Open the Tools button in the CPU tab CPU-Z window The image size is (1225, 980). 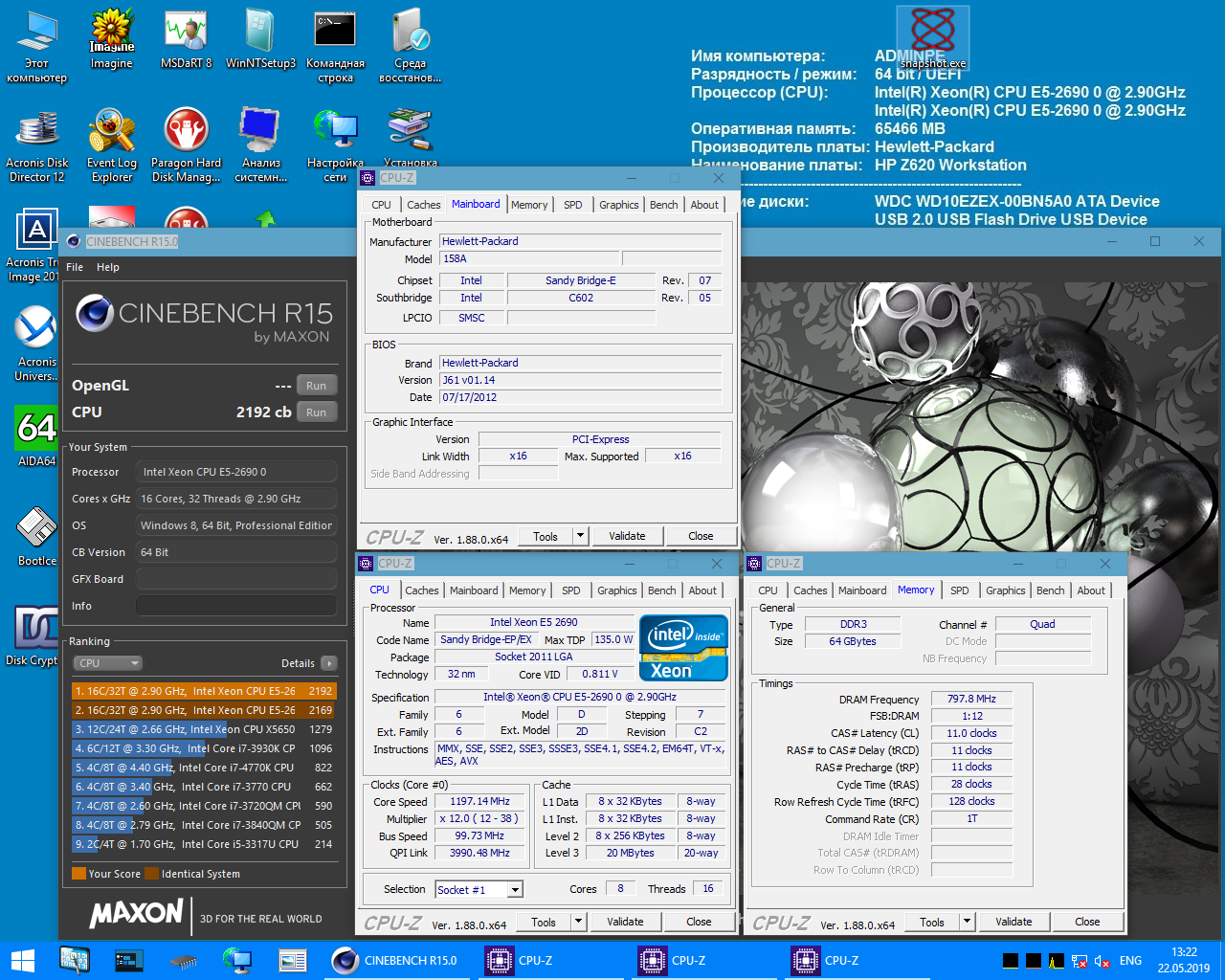(544, 922)
